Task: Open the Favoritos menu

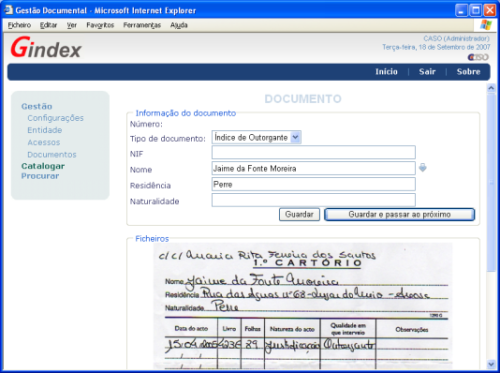Action: [100, 25]
